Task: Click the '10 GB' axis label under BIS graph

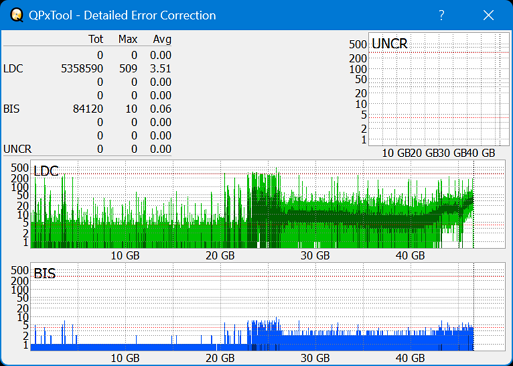Action: click(x=125, y=358)
